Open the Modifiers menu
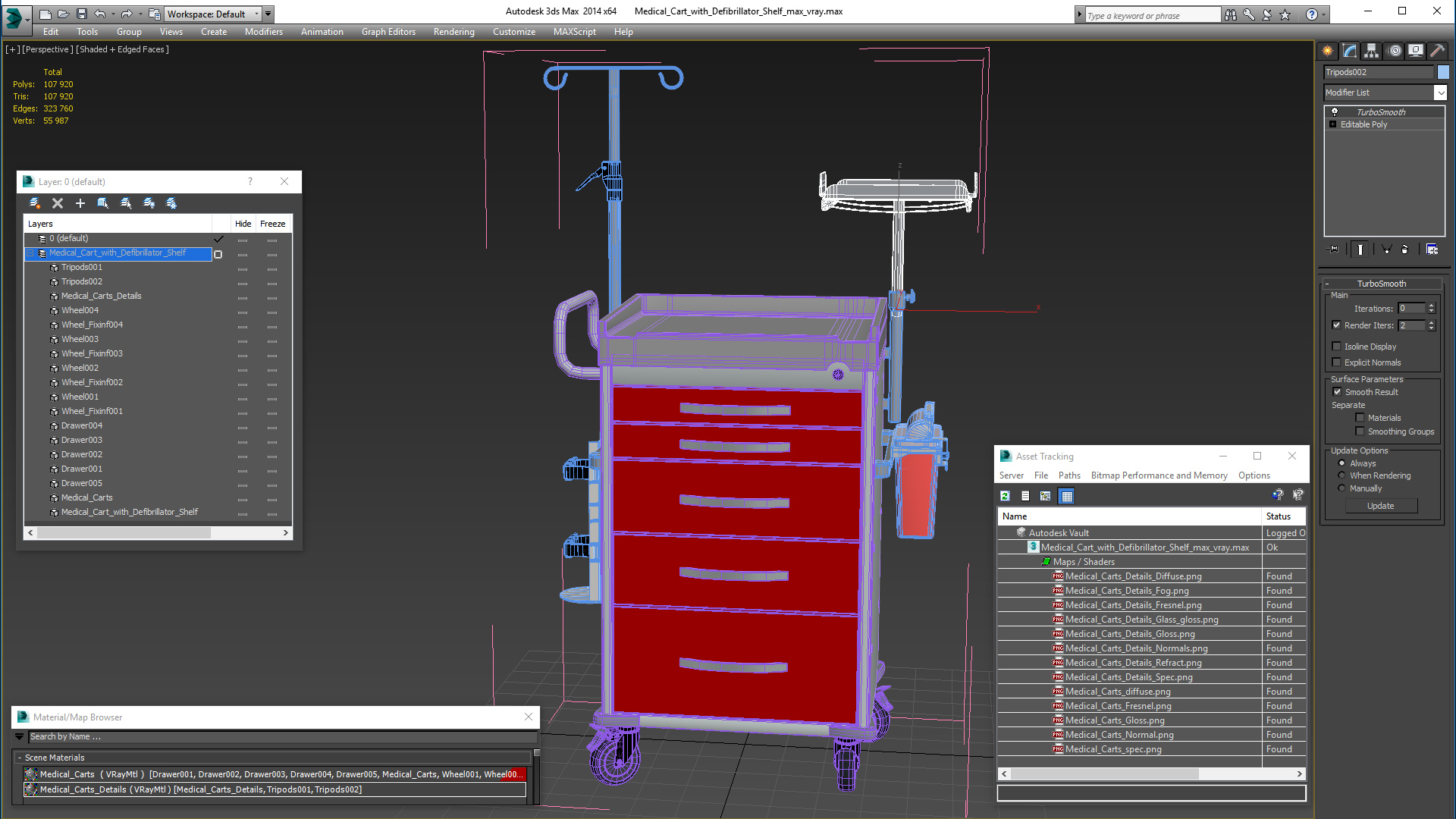The width and height of the screenshot is (1456, 819). coord(263,32)
